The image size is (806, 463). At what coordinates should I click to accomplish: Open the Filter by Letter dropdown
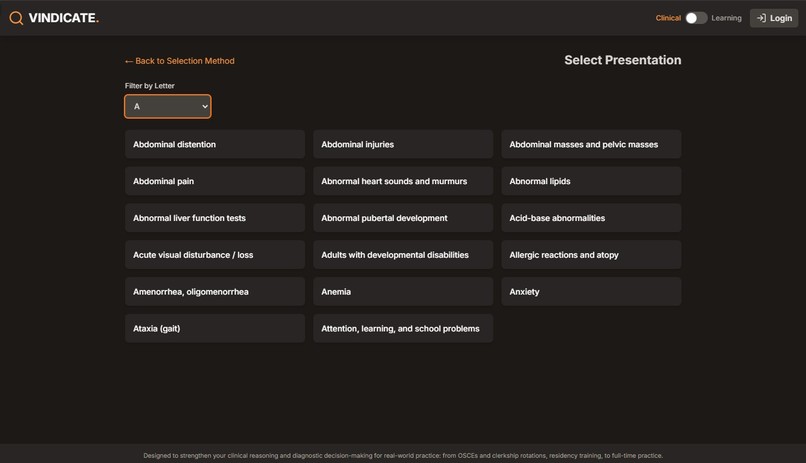pos(168,106)
